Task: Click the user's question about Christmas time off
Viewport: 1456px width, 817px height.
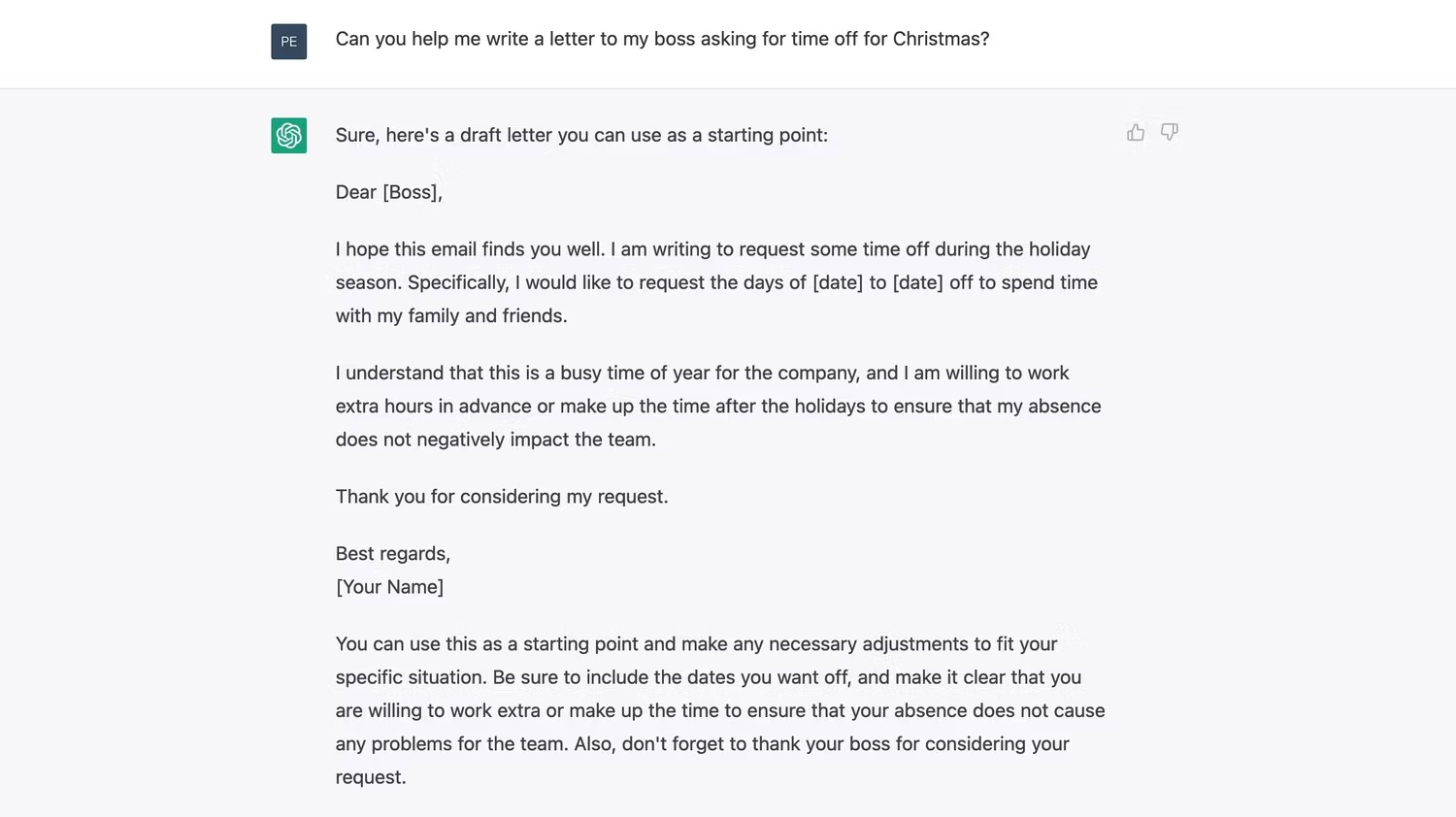Action: click(662, 39)
